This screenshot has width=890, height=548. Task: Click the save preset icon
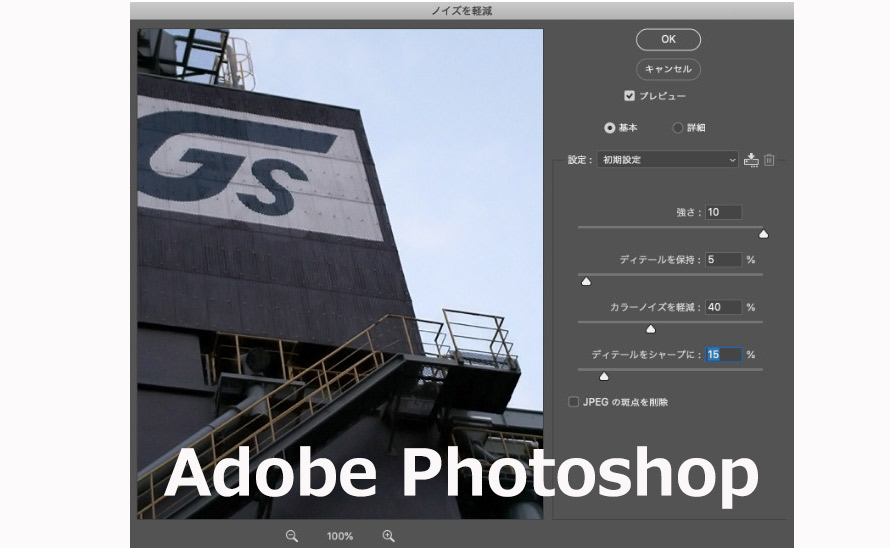(x=751, y=160)
